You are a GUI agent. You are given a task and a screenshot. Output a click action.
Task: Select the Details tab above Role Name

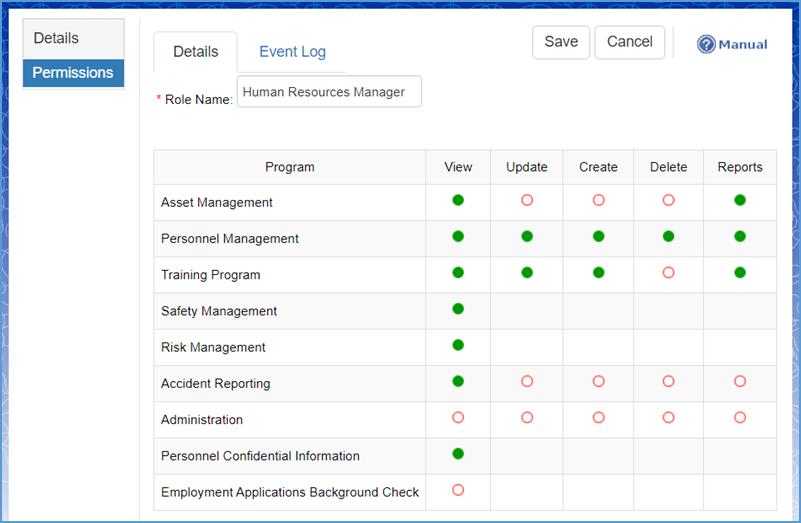[195, 52]
